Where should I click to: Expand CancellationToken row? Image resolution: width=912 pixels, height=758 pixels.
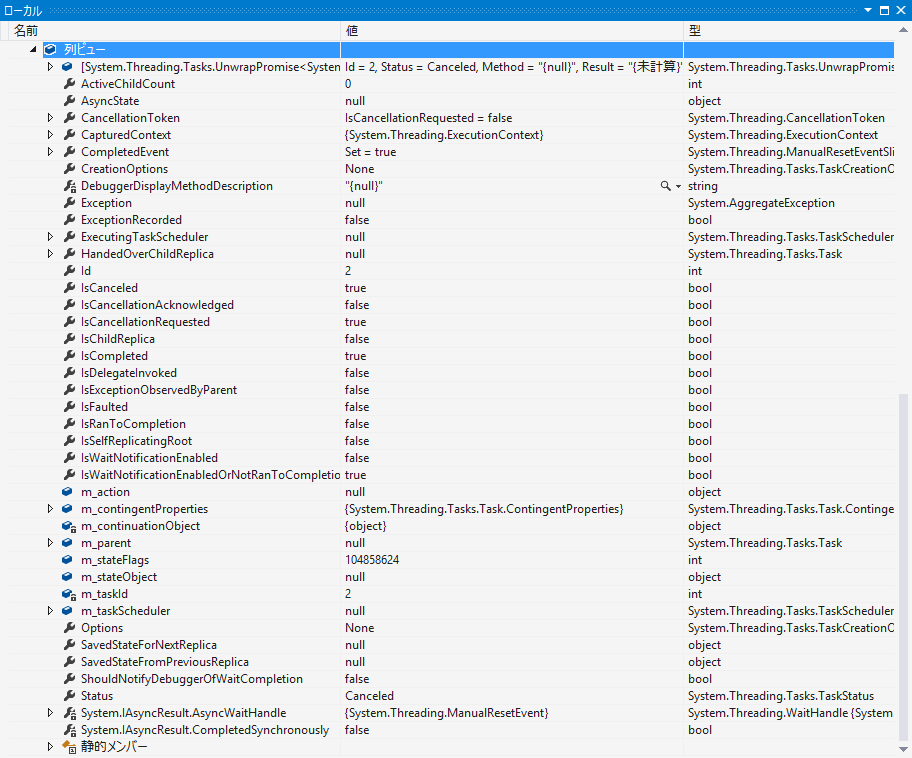coord(51,118)
